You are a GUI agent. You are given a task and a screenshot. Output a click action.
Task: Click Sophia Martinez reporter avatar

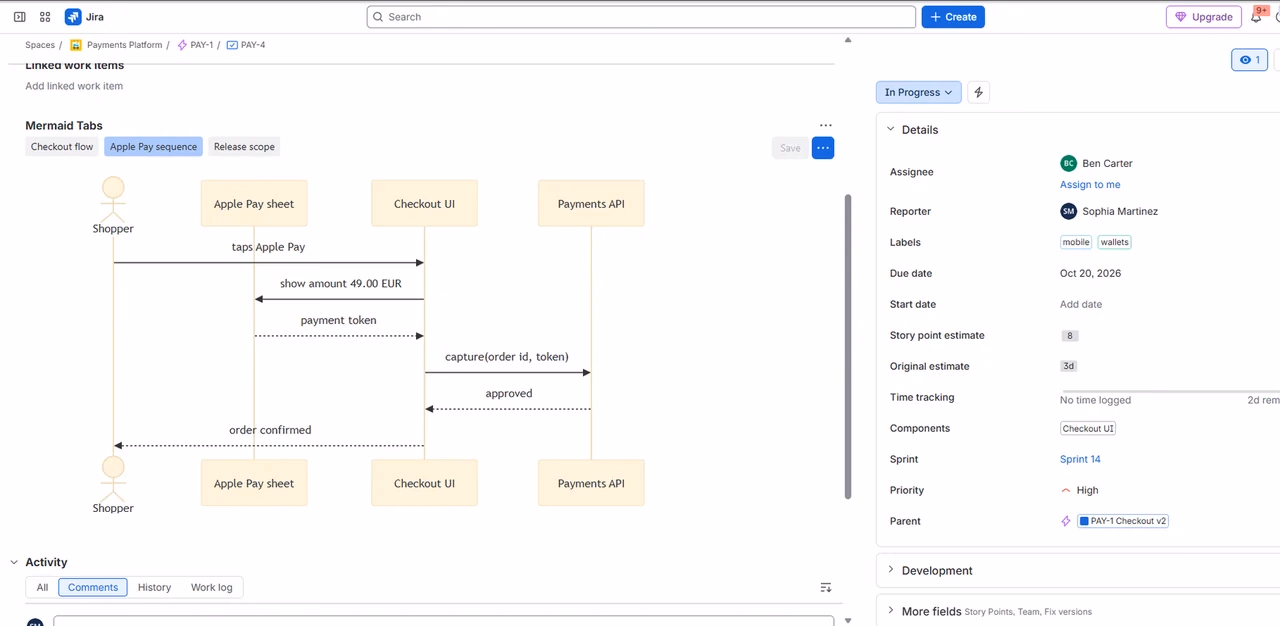[1069, 211]
